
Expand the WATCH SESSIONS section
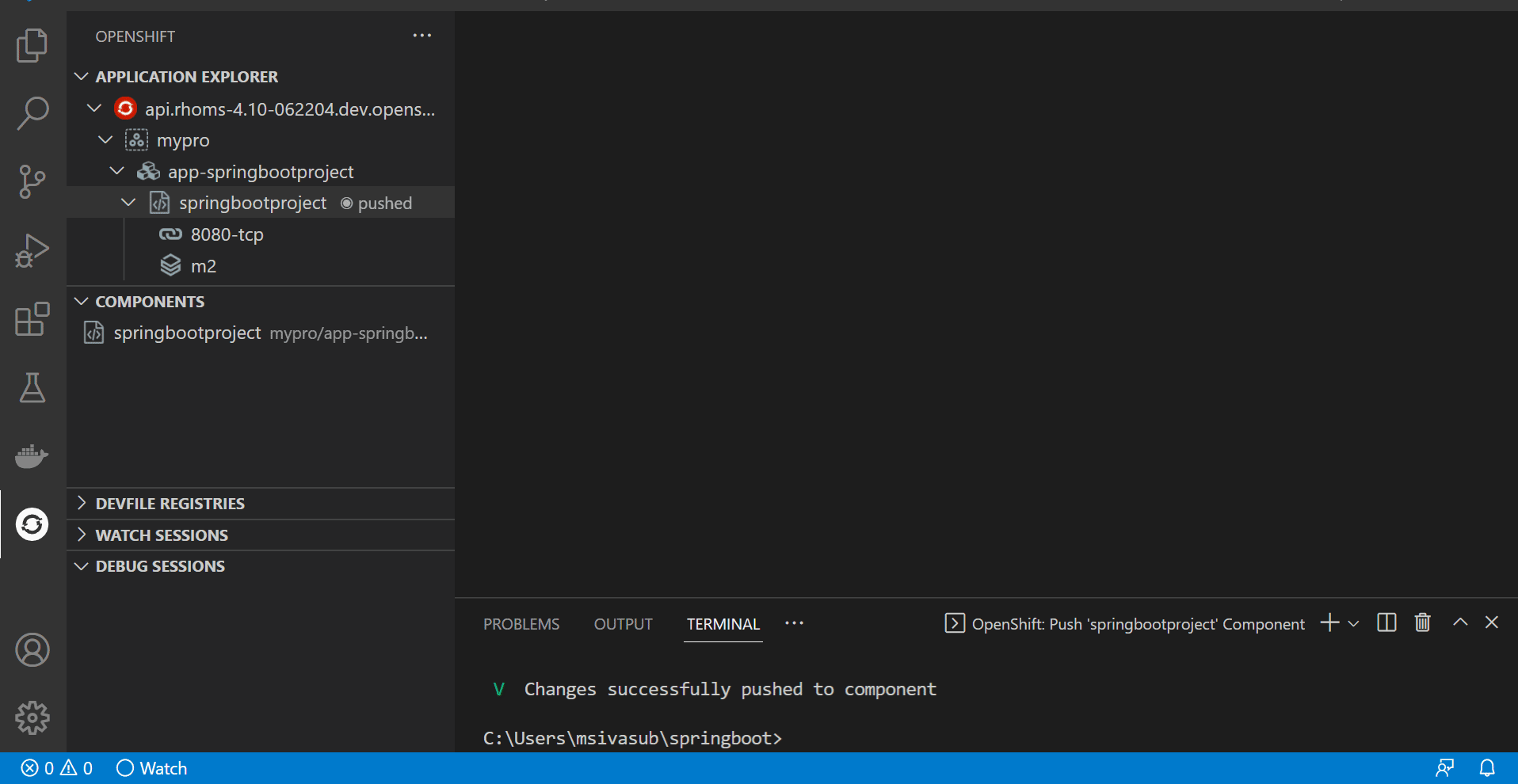81,535
